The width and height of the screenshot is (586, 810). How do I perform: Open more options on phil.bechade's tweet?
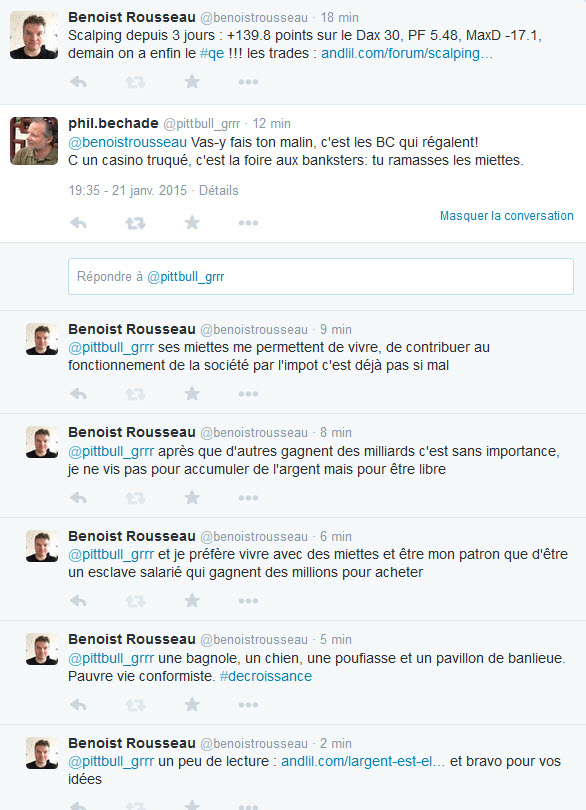point(248,223)
